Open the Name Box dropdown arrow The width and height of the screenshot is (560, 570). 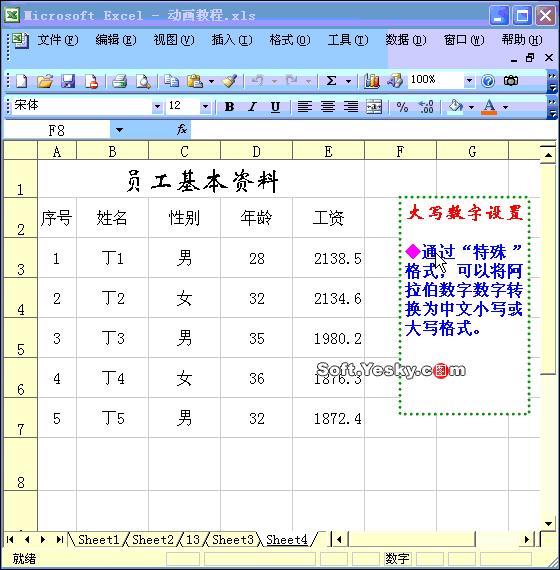[119, 130]
